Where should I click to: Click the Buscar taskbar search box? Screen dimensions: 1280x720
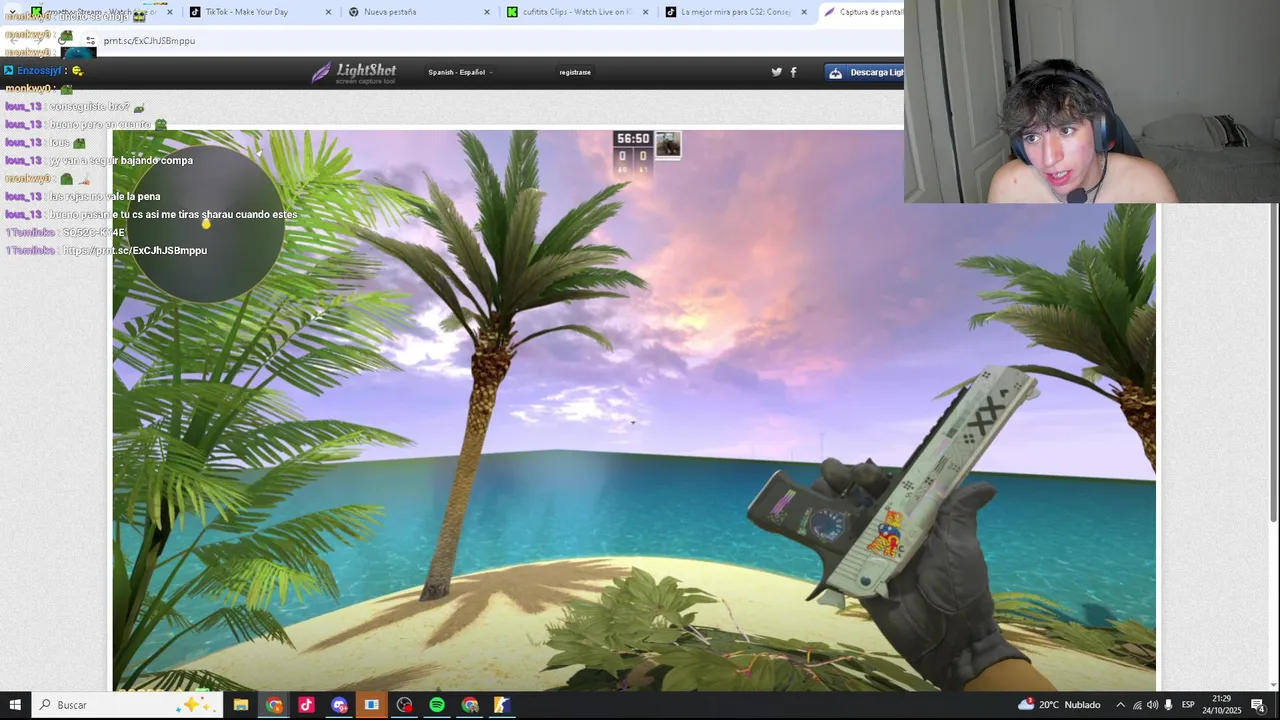pos(127,705)
